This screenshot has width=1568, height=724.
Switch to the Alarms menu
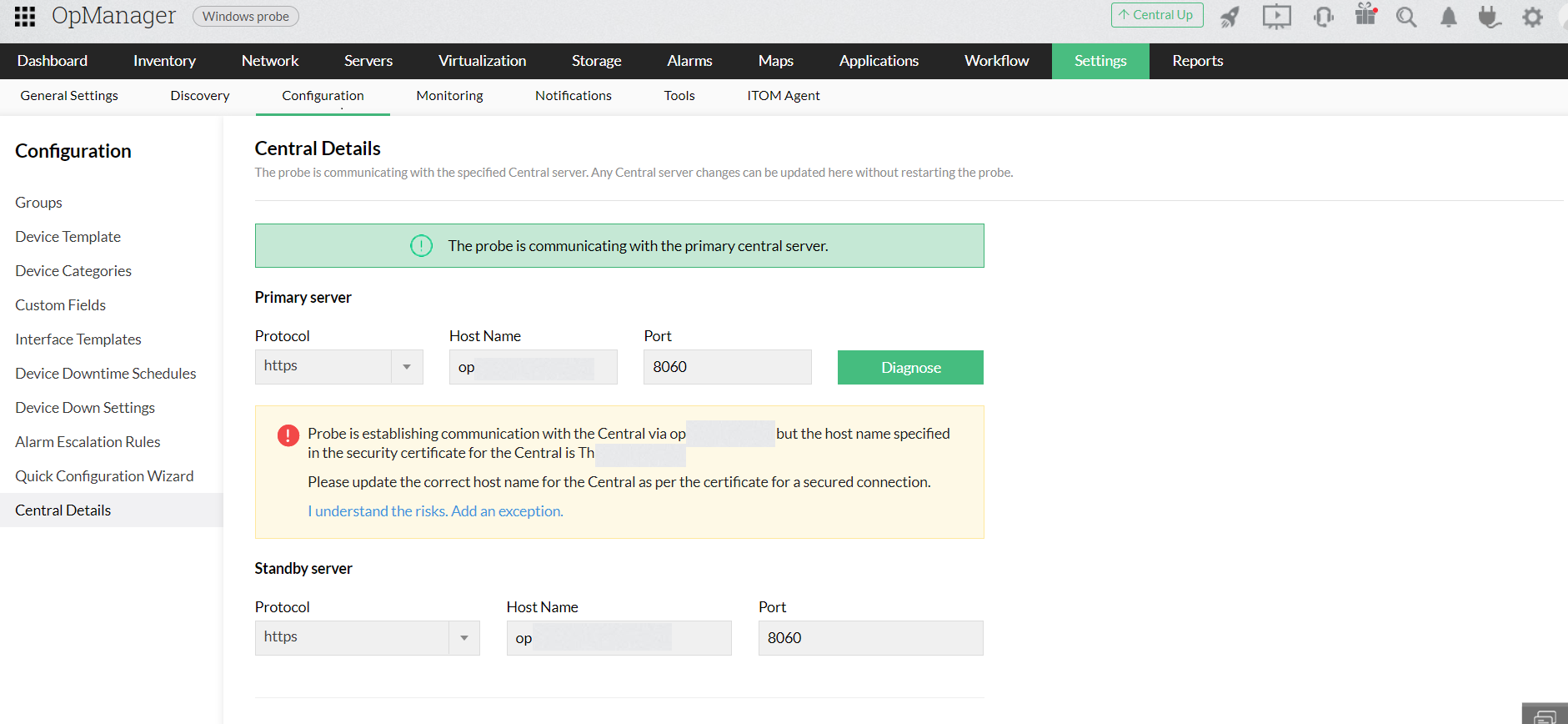point(689,61)
